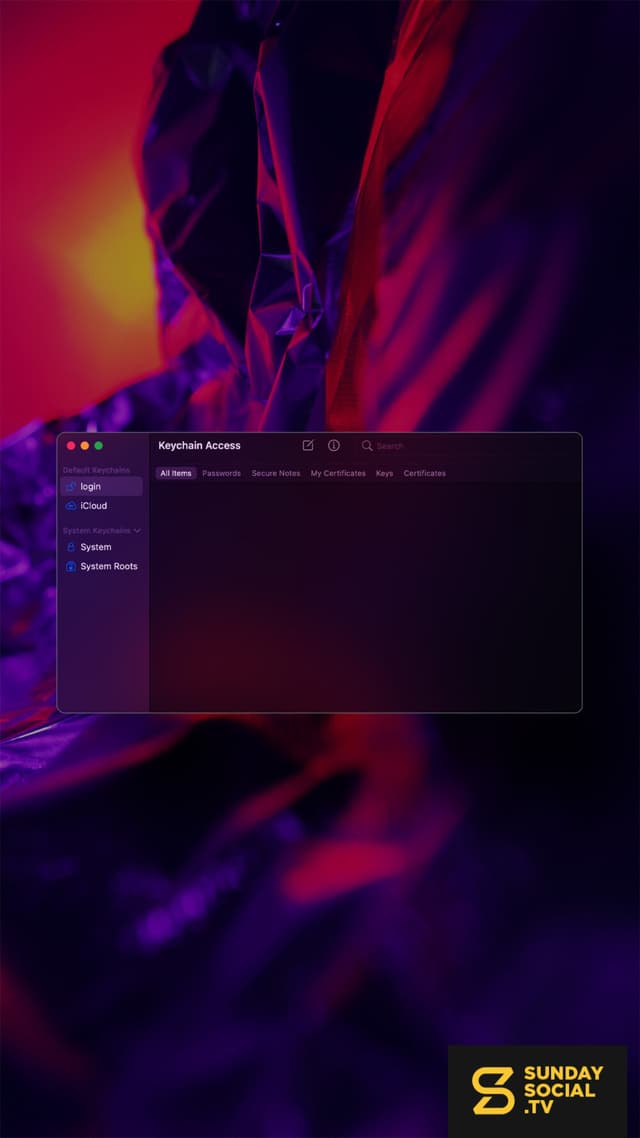This screenshot has width=640, height=1138.
Task: Click the compose new item icon
Action: [x=308, y=446]
